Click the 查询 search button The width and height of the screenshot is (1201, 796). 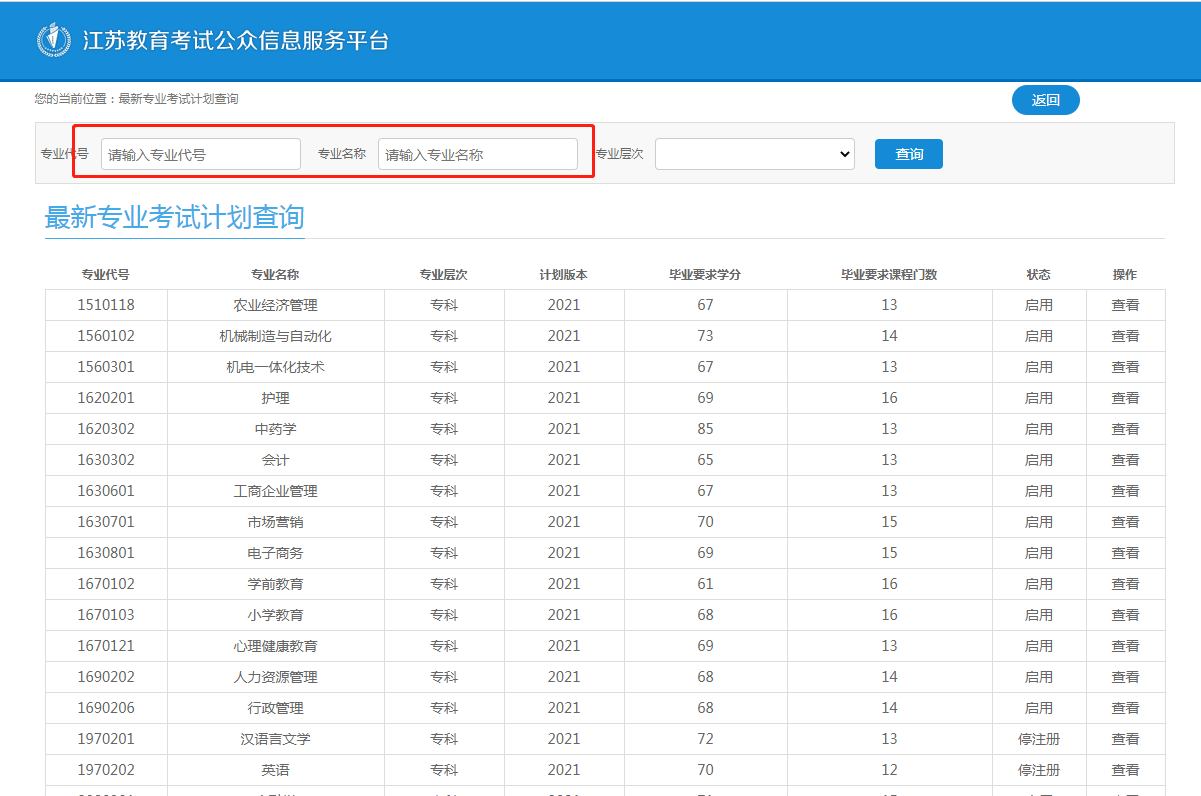pyautogui.click(x=908, y=154)
